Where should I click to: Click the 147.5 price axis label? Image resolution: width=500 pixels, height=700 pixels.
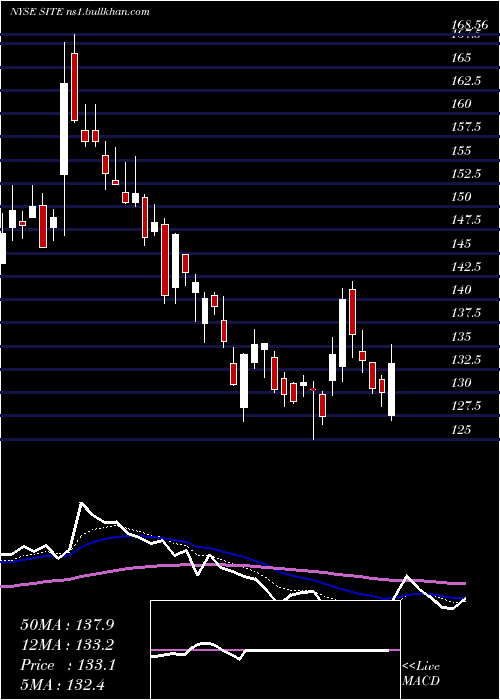(466, 220)
